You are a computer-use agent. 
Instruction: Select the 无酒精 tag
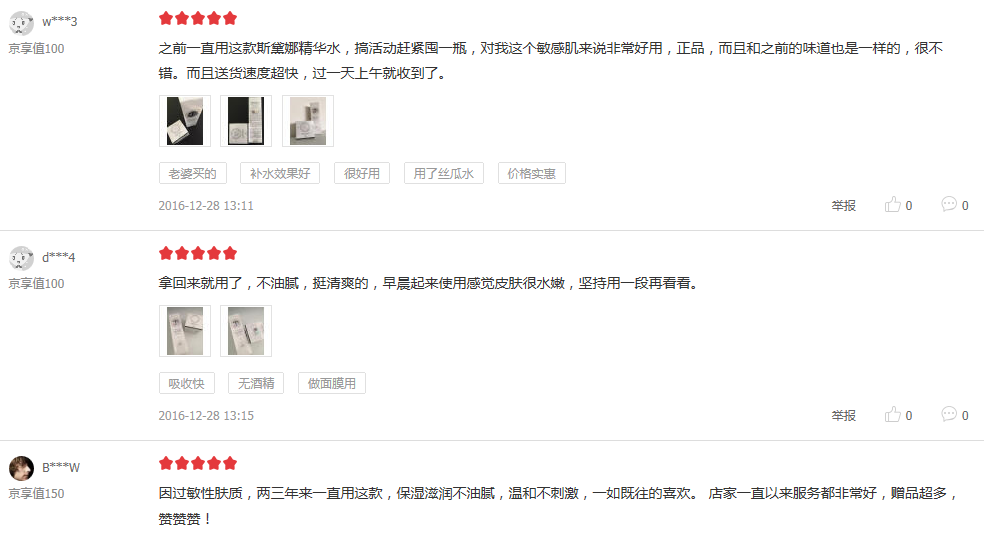[x=256, y=383]
